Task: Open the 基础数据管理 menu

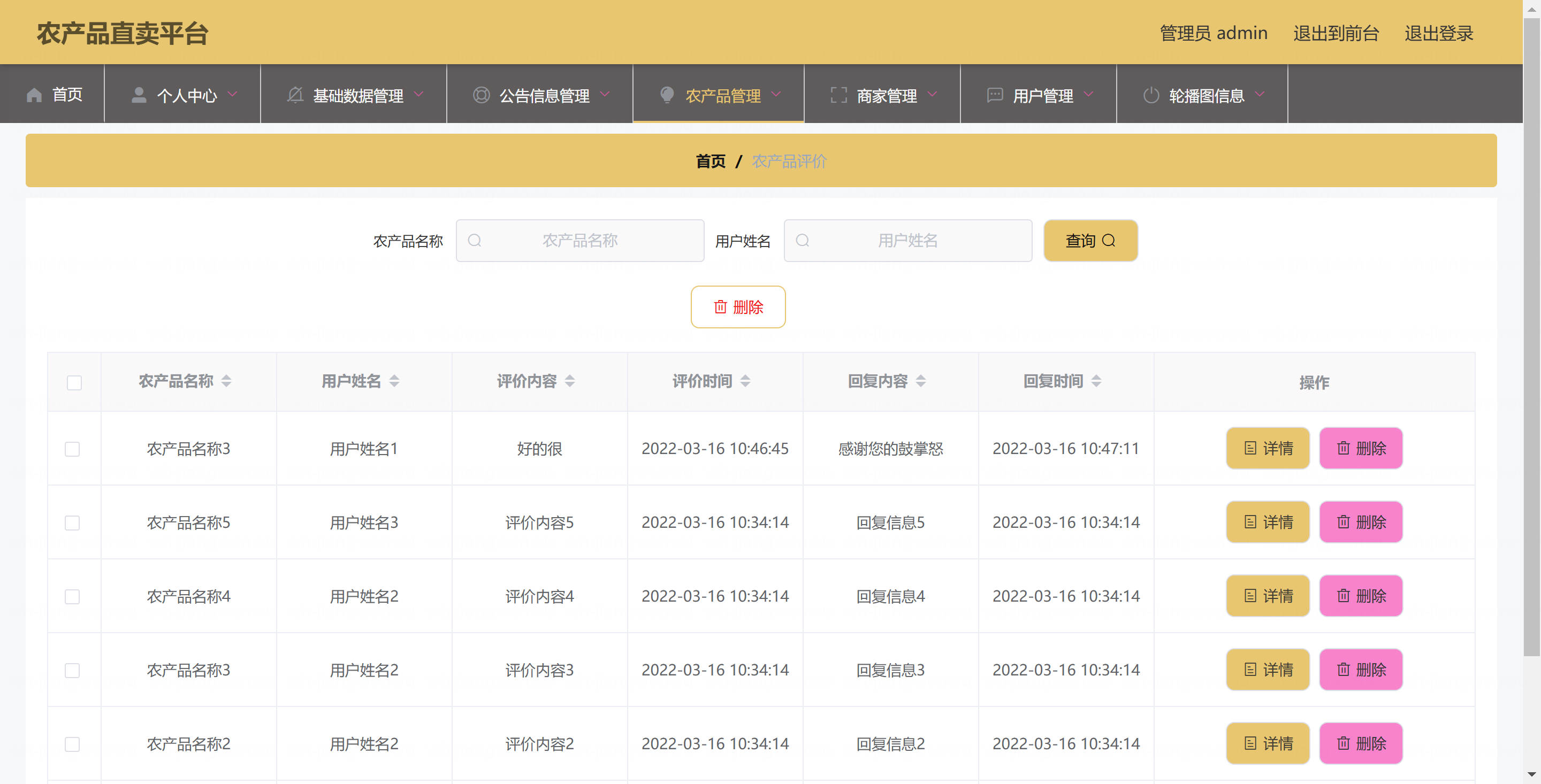Action: 354,95
